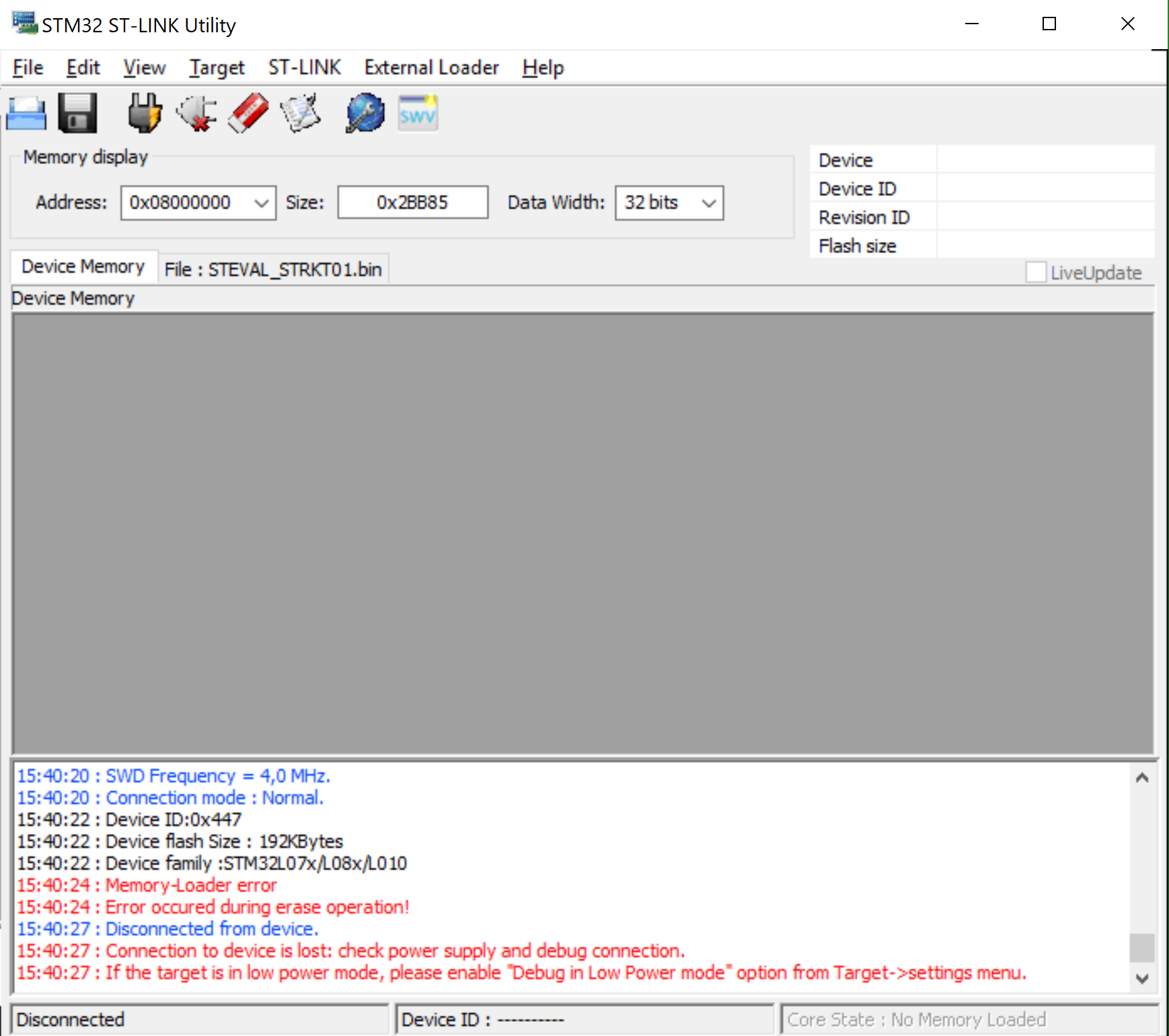Open the Target menu
Viewport: 1169px width, 1036px height.
tap(217, 67)
